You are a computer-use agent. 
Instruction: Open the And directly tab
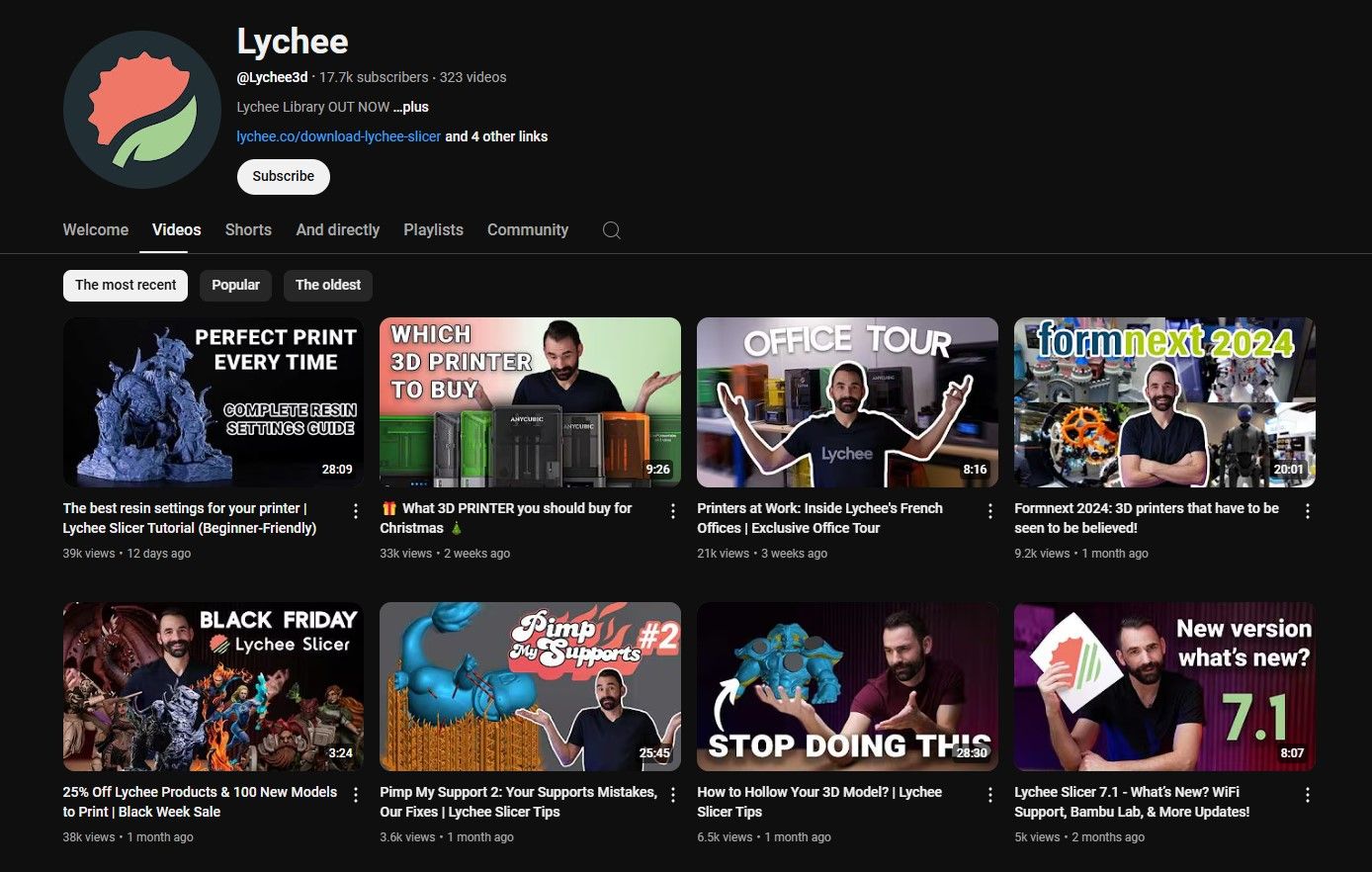[338, 229]
